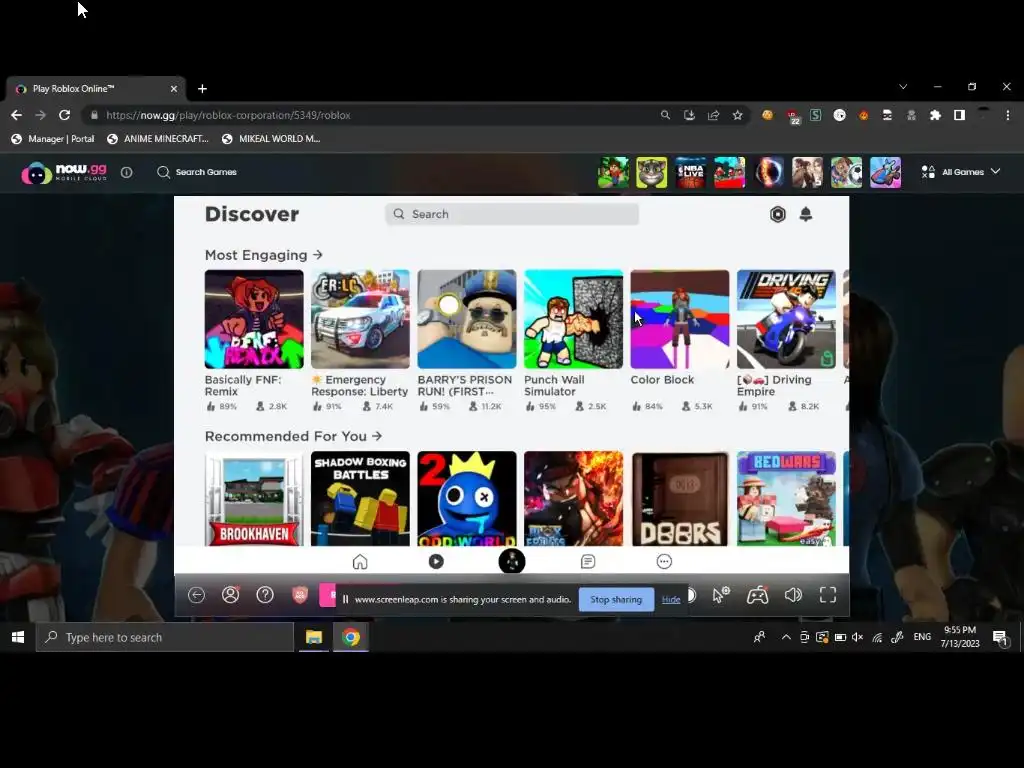Open the Brookhaven game thumbnail

(254, 499)
